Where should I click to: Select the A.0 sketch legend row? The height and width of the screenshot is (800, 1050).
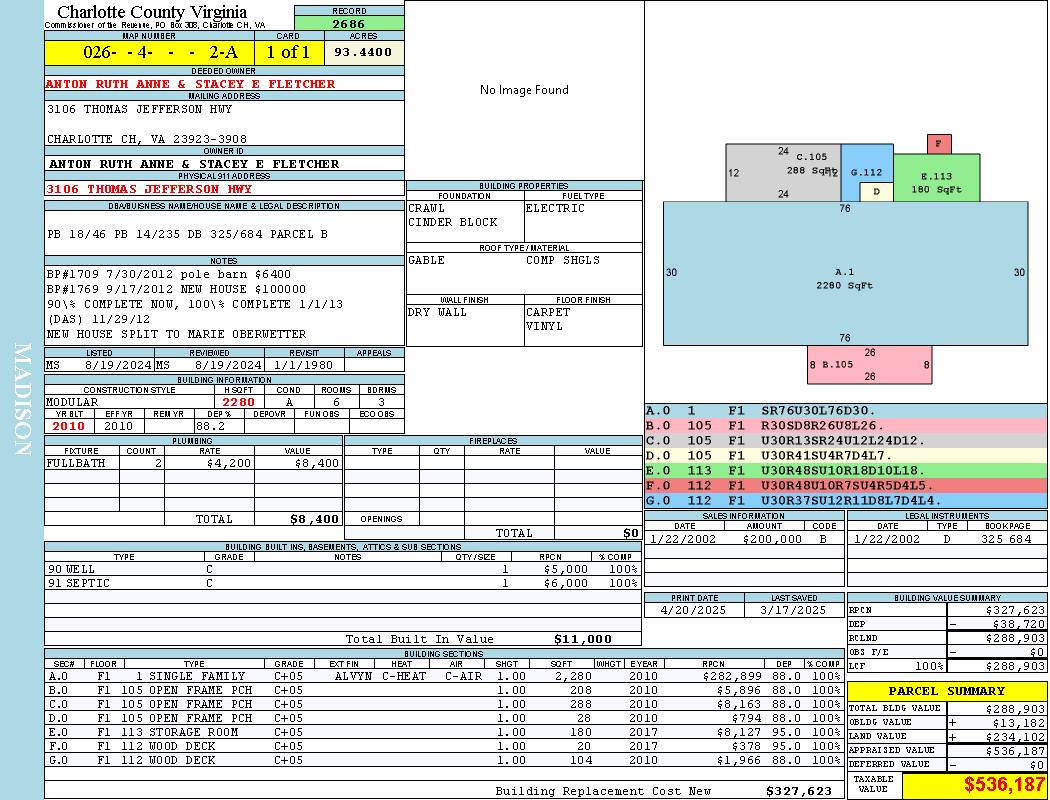click(846, 411)
